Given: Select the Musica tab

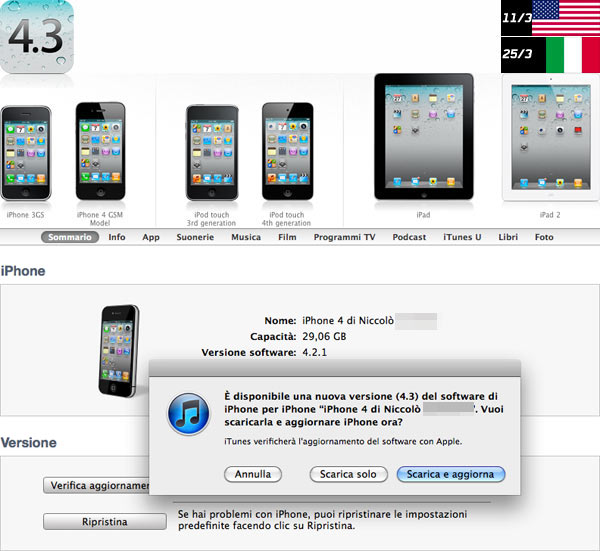Looking at the screenshot, I should (x=246, y=237).
